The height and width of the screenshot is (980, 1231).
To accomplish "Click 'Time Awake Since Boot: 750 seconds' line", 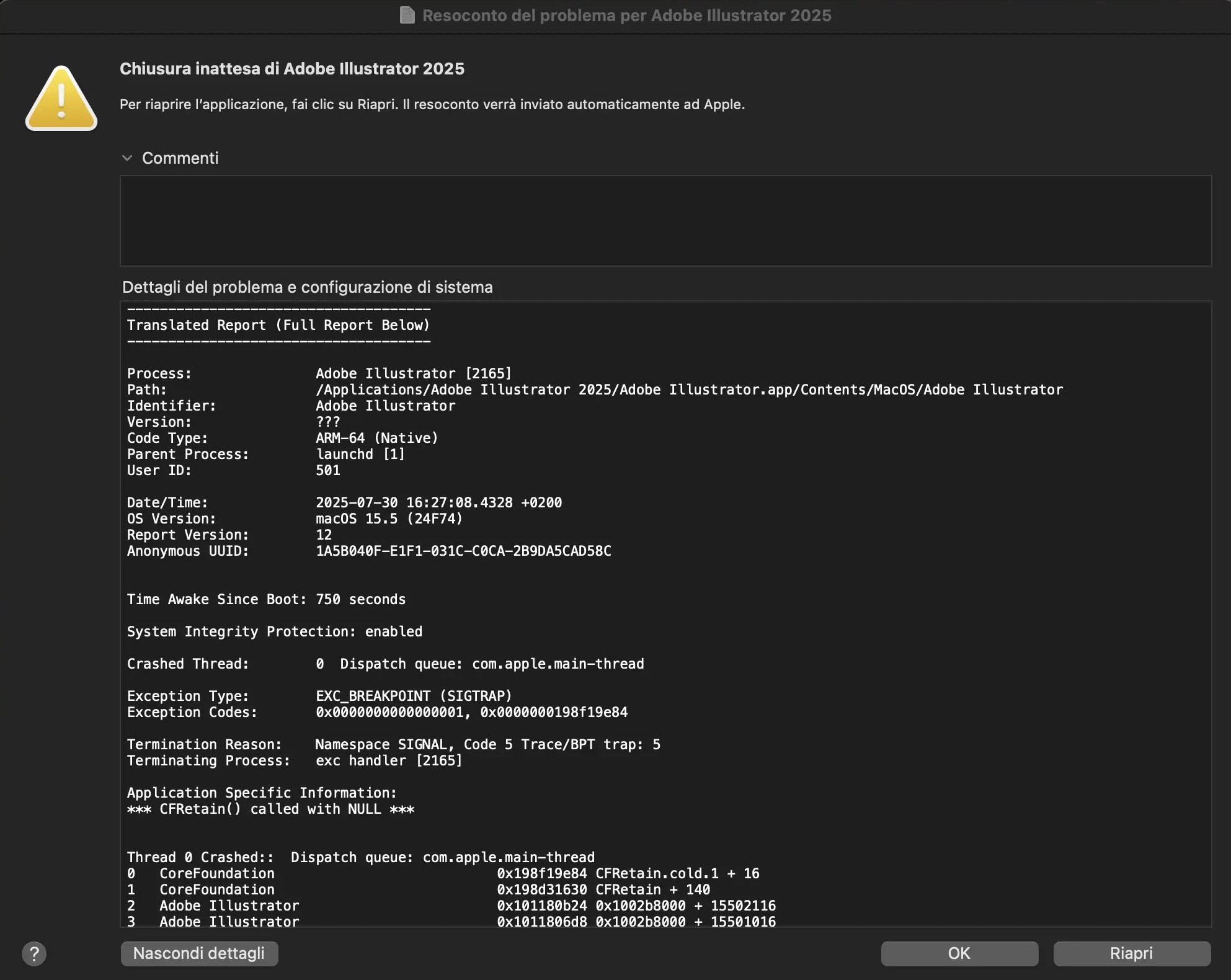I will click(267, 599).
